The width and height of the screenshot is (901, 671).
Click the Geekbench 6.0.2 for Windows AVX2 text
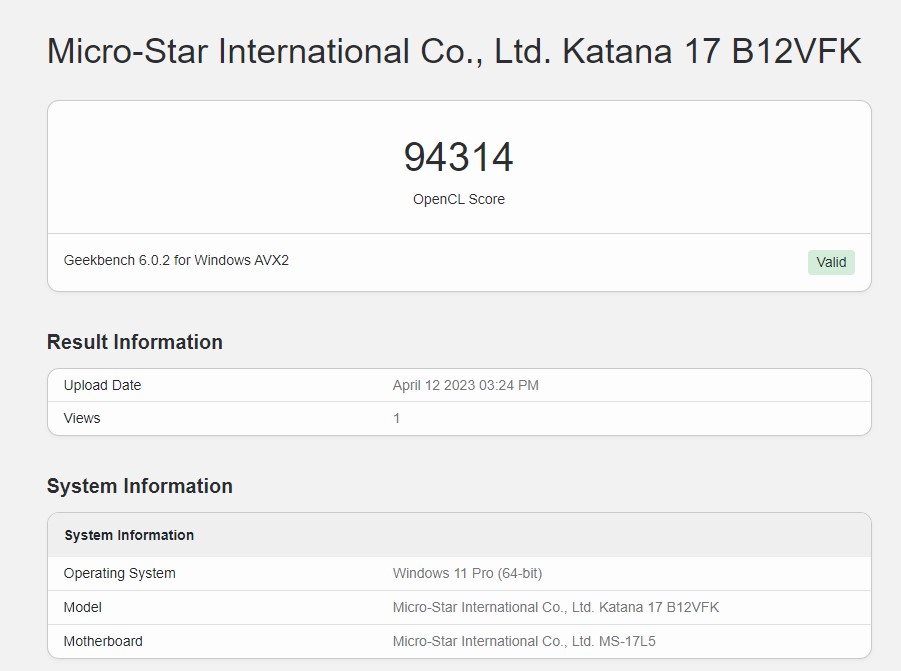[x=176, y=260]
